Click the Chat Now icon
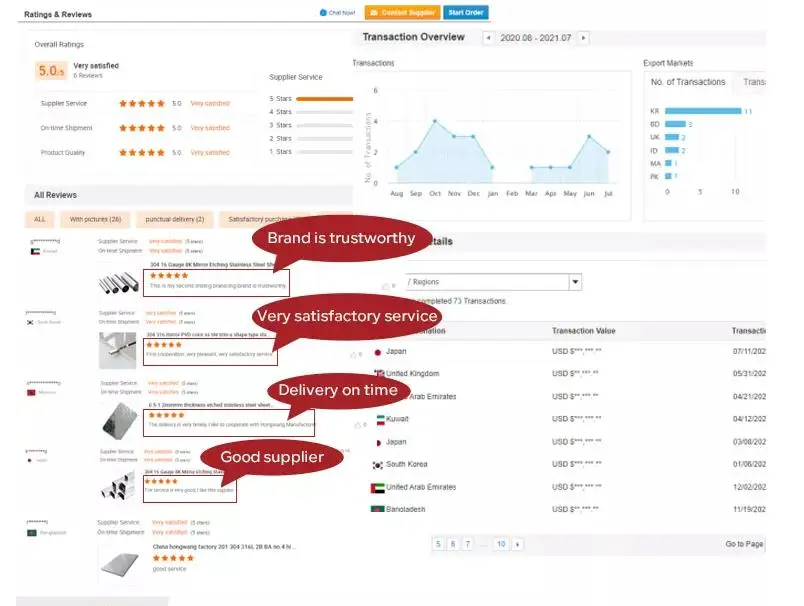Image resolution: width=804 pixels, height=606 pixels. point(323,13)
